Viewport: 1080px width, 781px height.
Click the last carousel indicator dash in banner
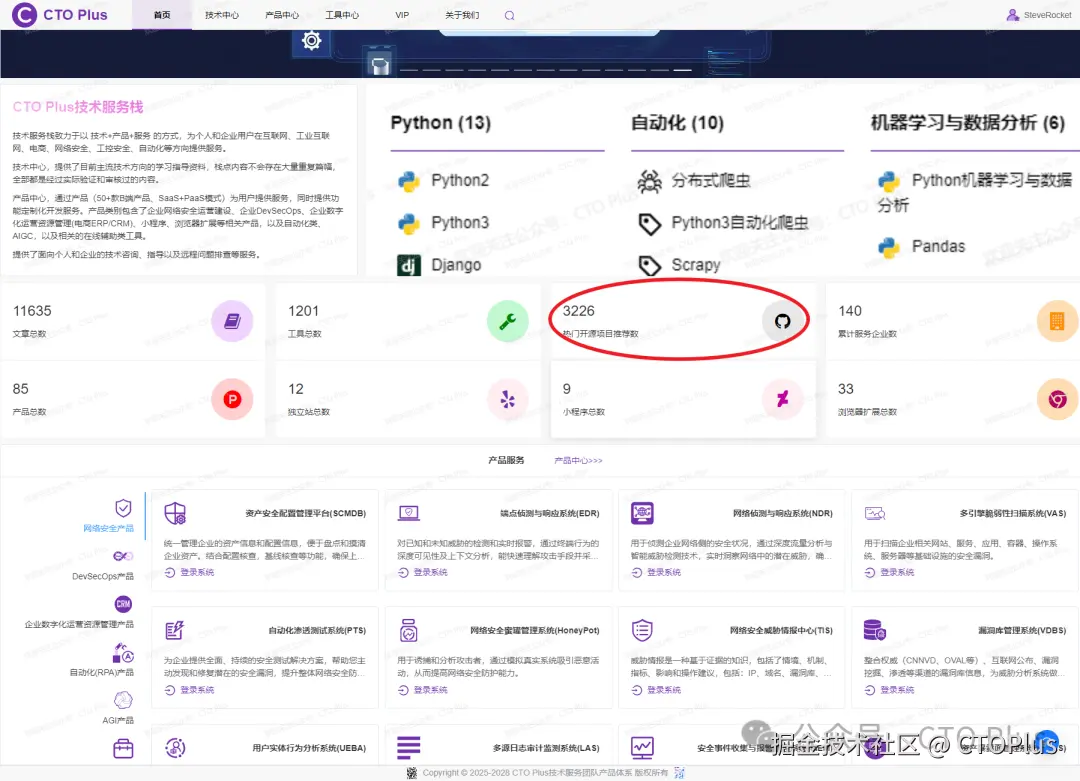[683, 70]
